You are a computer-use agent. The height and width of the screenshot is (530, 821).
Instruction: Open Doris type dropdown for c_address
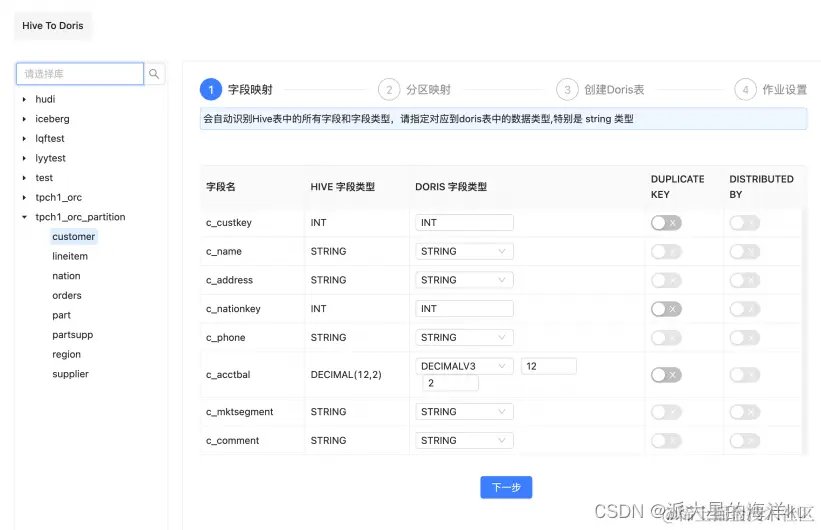464,280
